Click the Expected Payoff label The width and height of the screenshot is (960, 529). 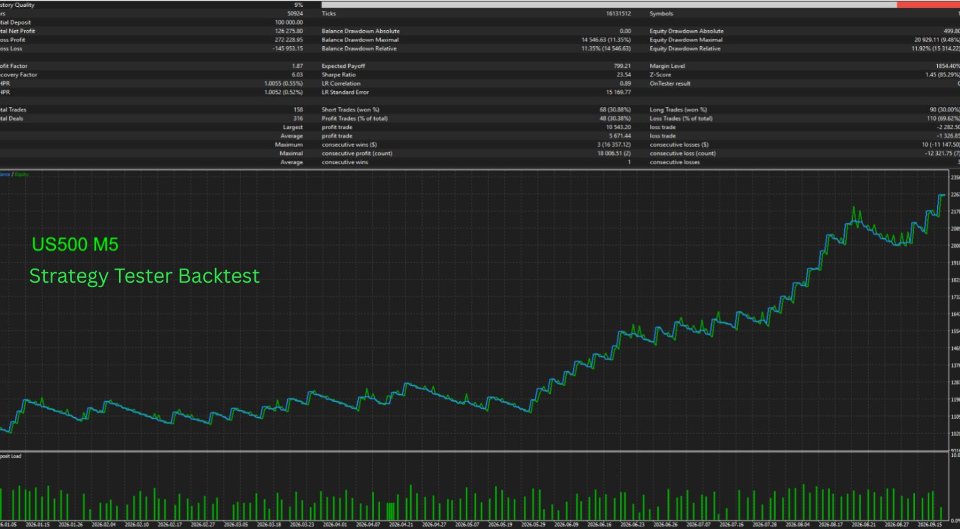[343, 66]
